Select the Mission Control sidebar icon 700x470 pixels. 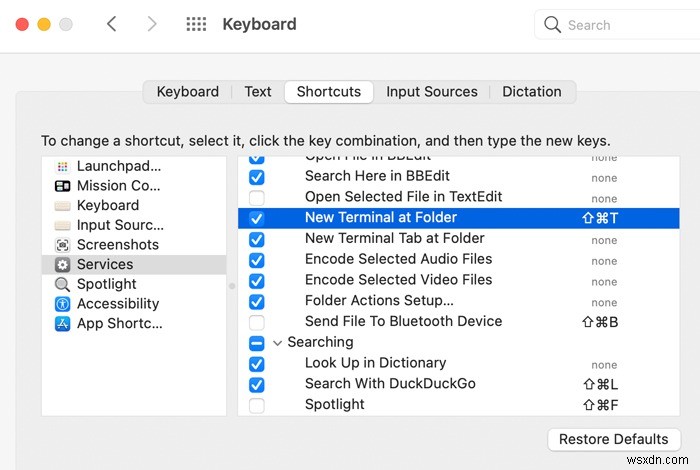click(x=62, y=186)
